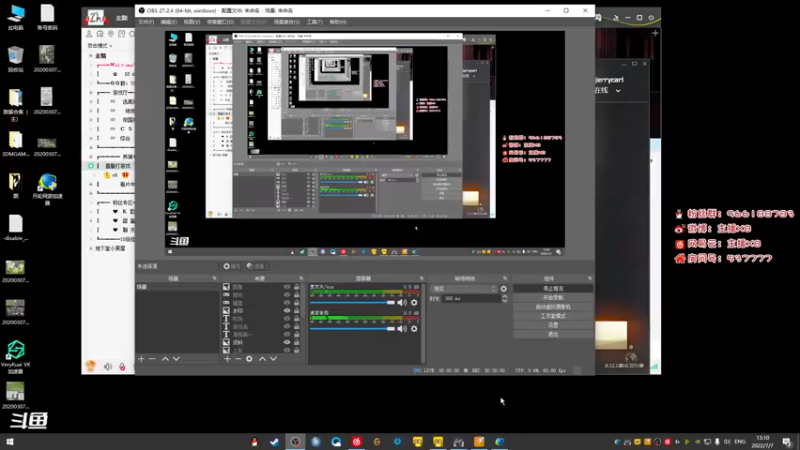This screenshot has width=800, height=450.
Task: Click the transition duration stepper arrows
Action: (x=505, y=298)
